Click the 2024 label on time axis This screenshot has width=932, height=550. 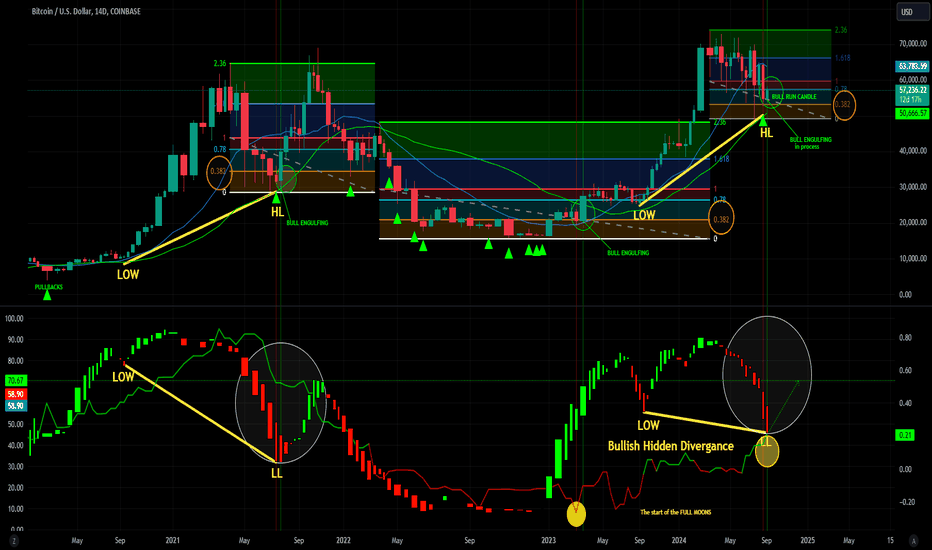point(679,540)
